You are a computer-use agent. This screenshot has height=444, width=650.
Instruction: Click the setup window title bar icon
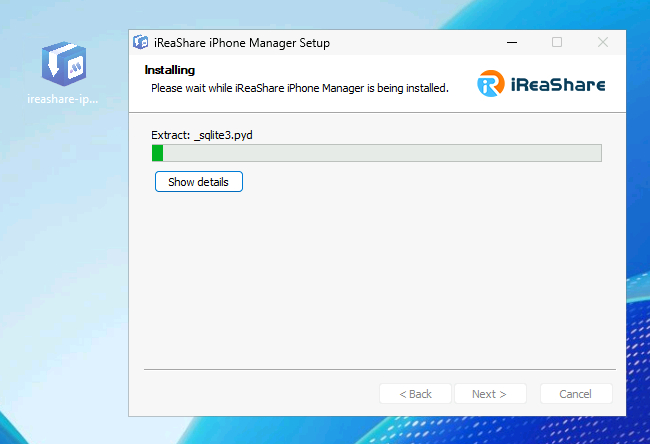141,43
